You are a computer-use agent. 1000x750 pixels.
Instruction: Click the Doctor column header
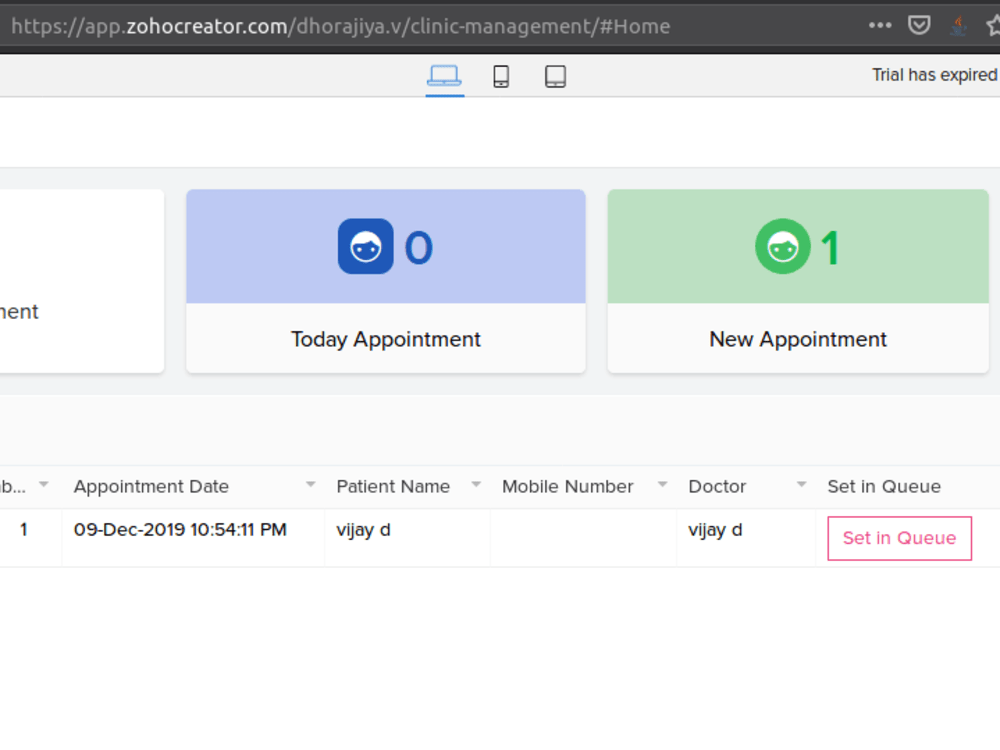[717, 487]
